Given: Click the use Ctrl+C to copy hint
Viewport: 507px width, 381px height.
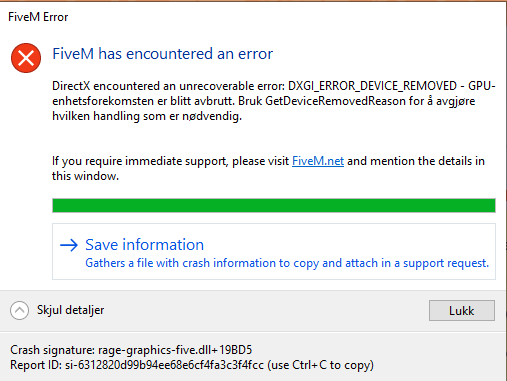Looking at the screenshot, I should (320, 365).
